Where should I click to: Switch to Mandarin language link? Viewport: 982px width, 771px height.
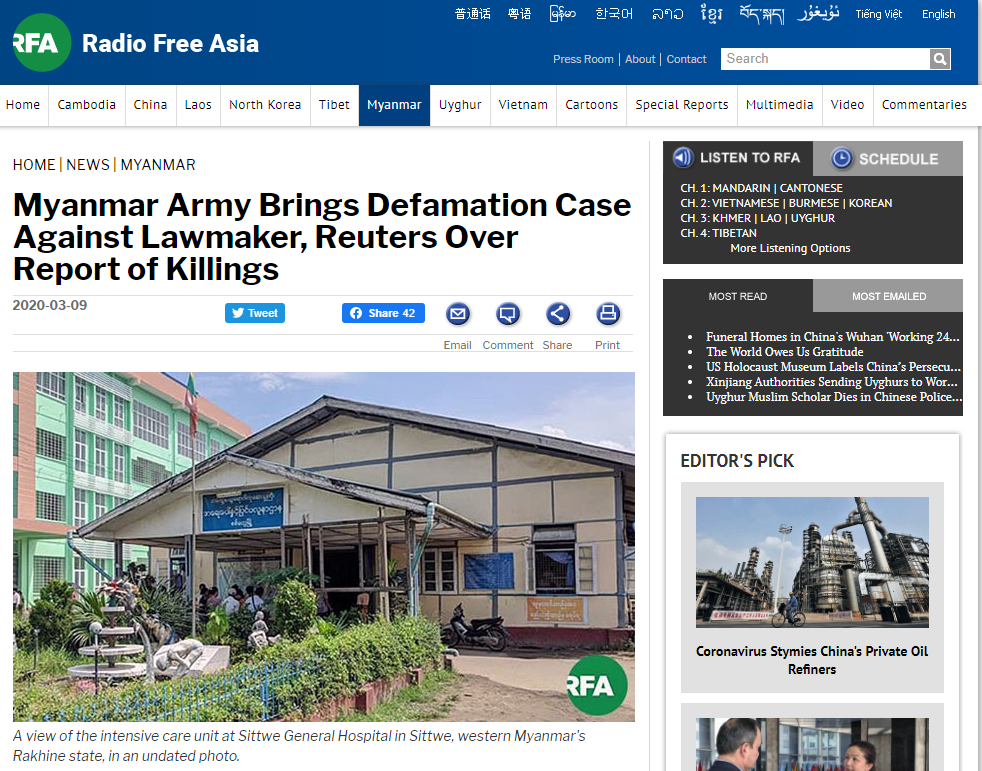[x=472, y=14]
